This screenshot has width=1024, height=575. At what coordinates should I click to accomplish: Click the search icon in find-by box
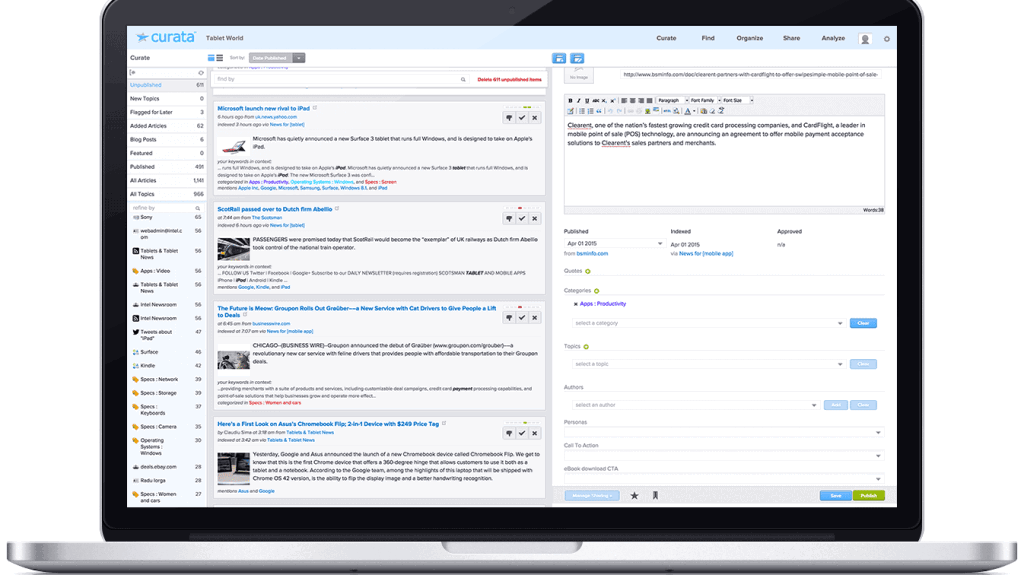[x=463, y=80]
